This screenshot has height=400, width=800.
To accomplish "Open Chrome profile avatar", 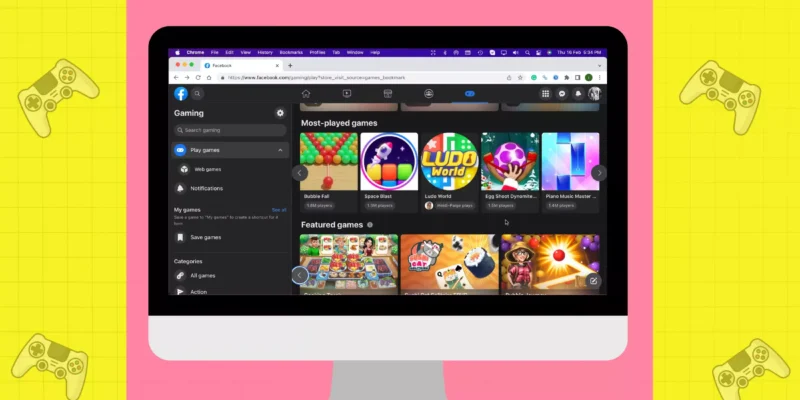I will click(x=588, y=78).
